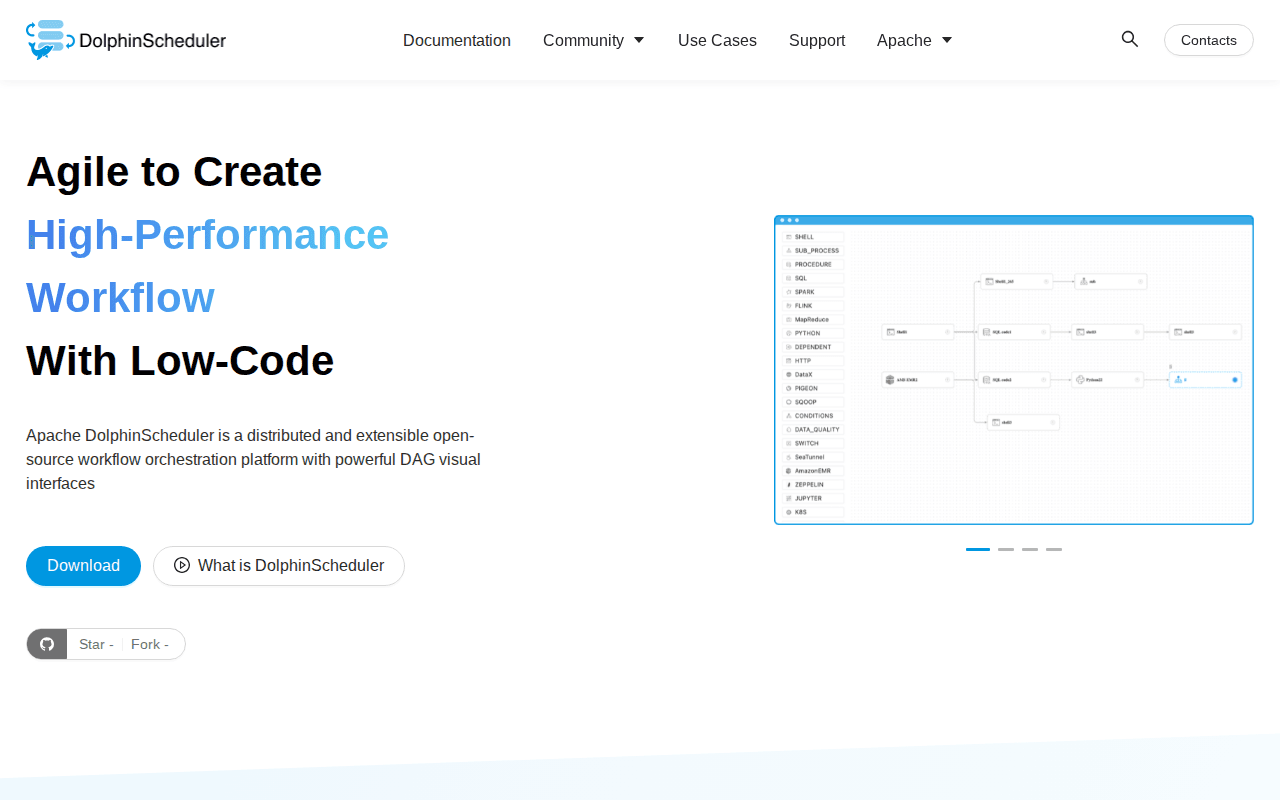
Task: Click the Download button
Action: [x=83, y=565]
